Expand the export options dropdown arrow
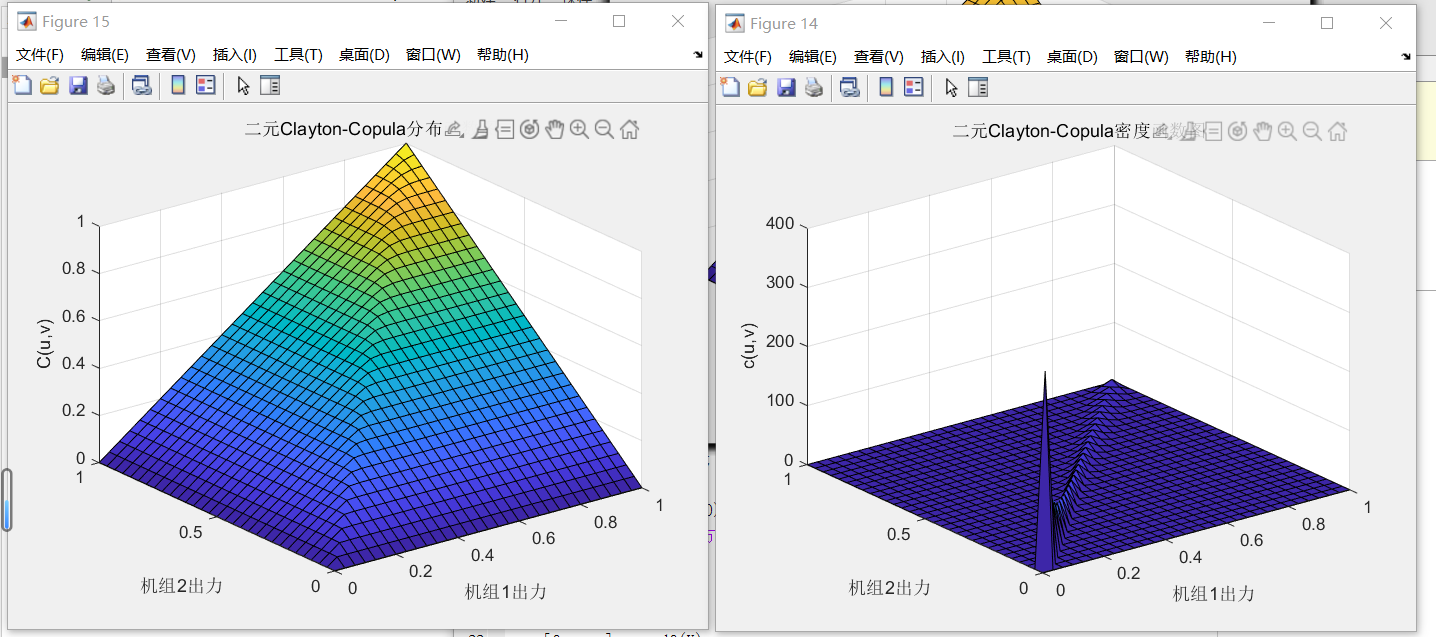The image size is (1436, 637). [x=463, y=136]
